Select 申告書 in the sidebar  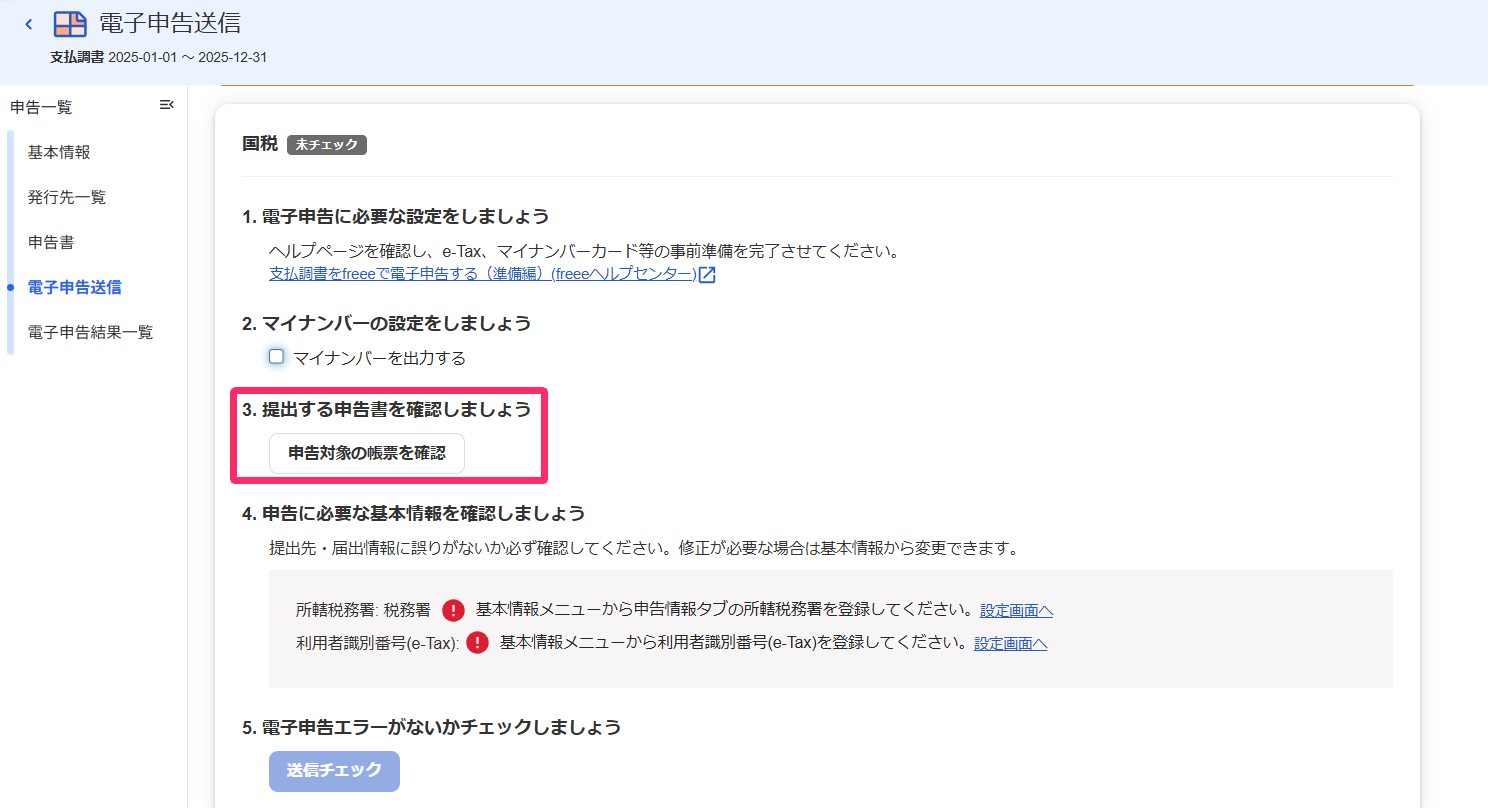pos(51,242)
